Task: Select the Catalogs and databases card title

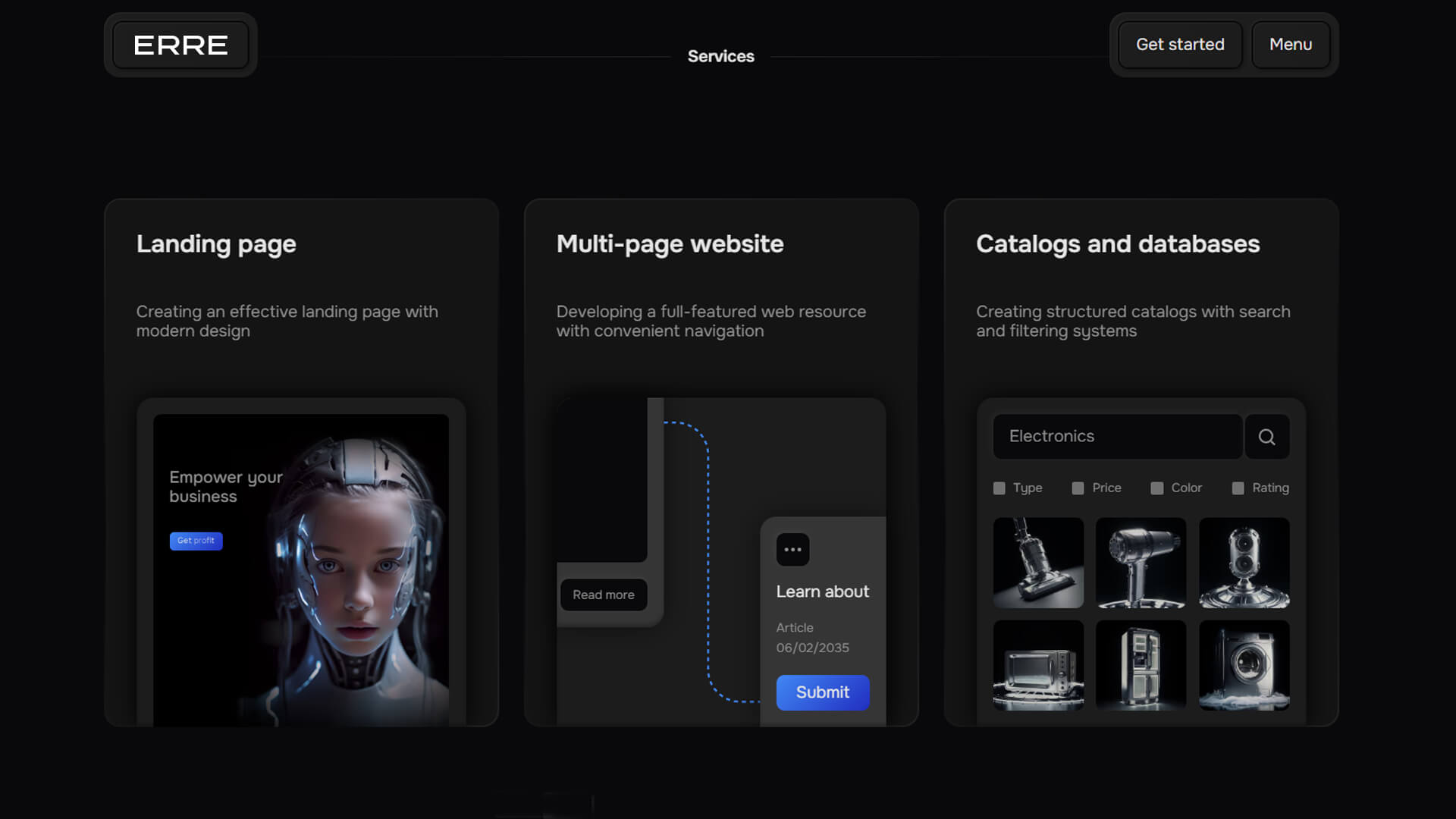Action: [x=1118, y=244]
